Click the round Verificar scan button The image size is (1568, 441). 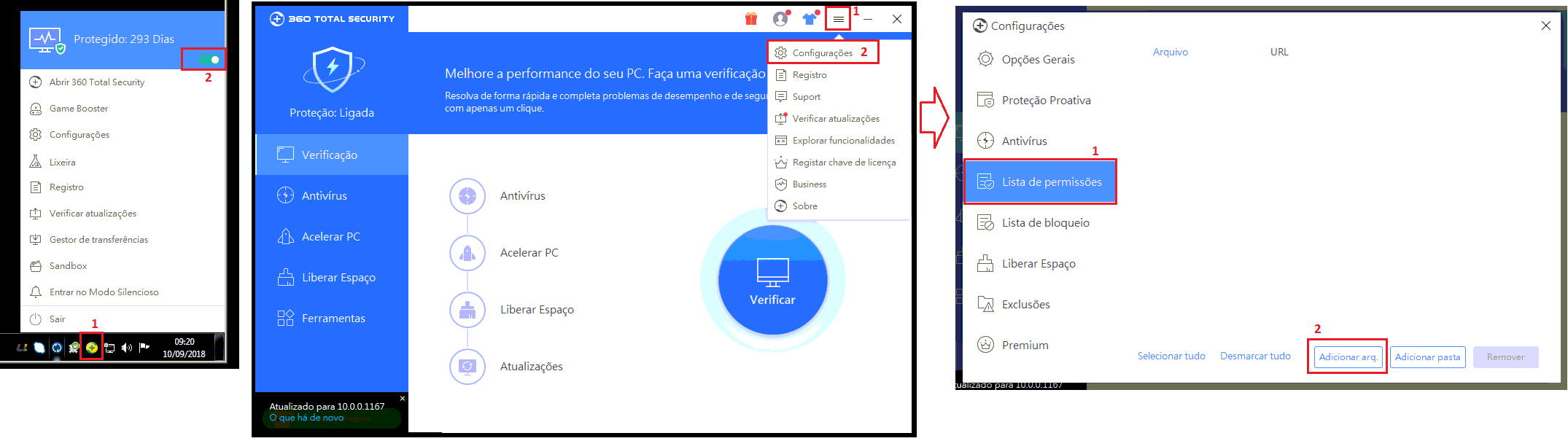pos(772,280)
